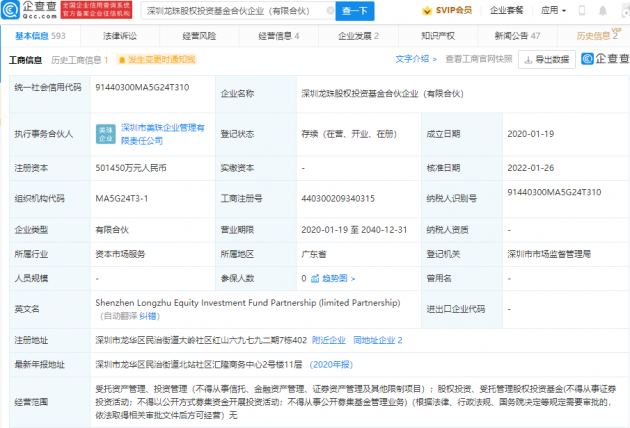This screenshot has width=630, height=428.
Task: Select organization code MA5G24T3-1
Action: pos(122,199)
